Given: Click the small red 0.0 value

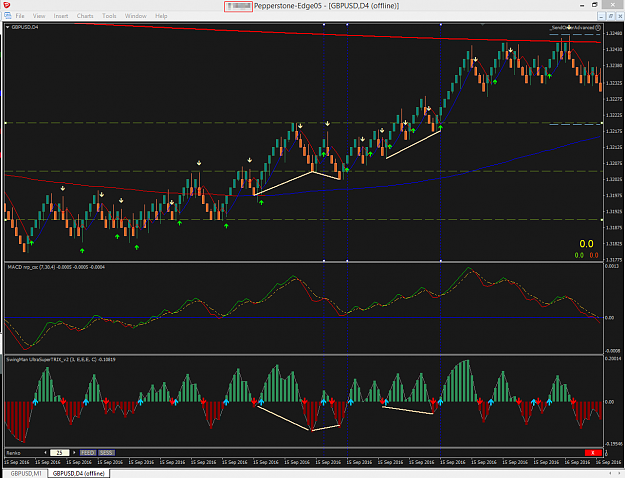Looking at the screenshot, I should pos(594,255).
